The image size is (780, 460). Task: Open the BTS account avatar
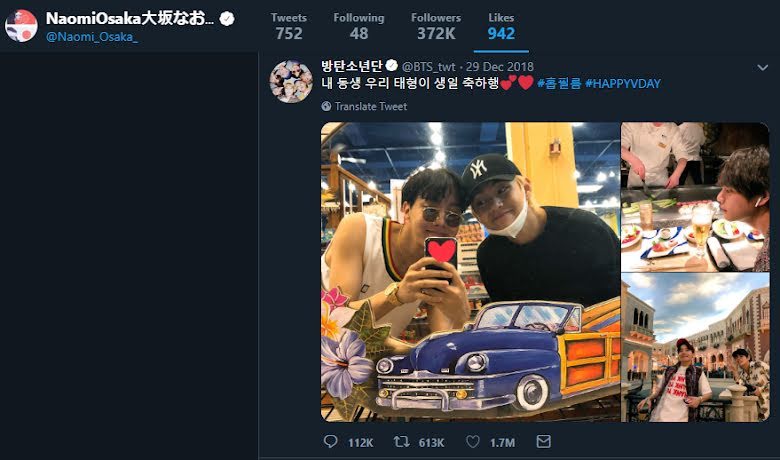[291, 81]
